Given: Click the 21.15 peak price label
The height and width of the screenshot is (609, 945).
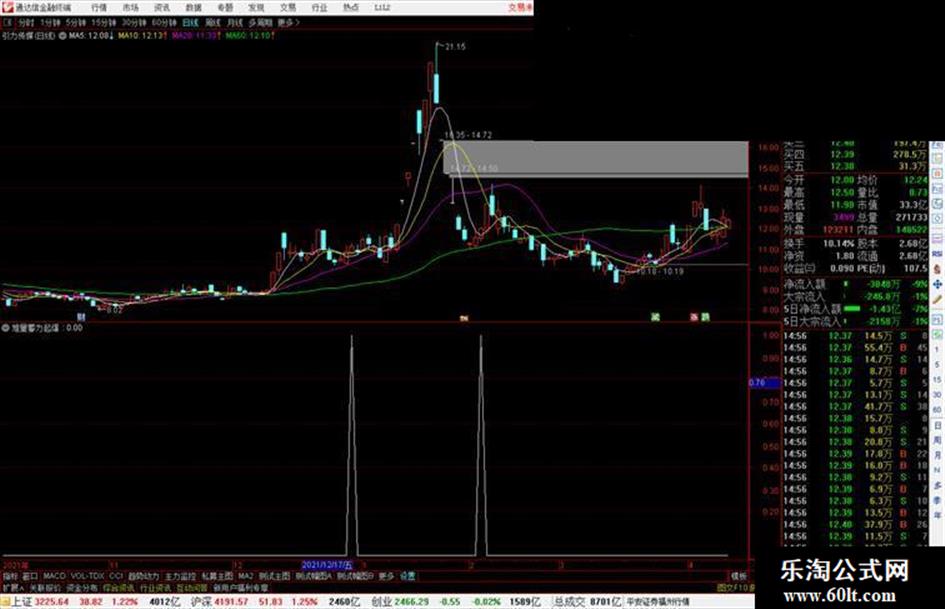Looking at the screenshot, I should 455,46.
